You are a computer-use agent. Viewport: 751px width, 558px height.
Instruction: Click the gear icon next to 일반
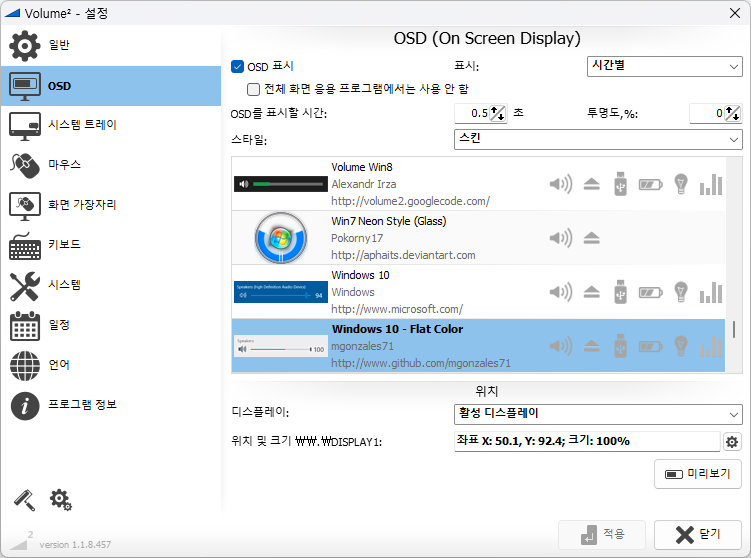click(x=24, y=46)
